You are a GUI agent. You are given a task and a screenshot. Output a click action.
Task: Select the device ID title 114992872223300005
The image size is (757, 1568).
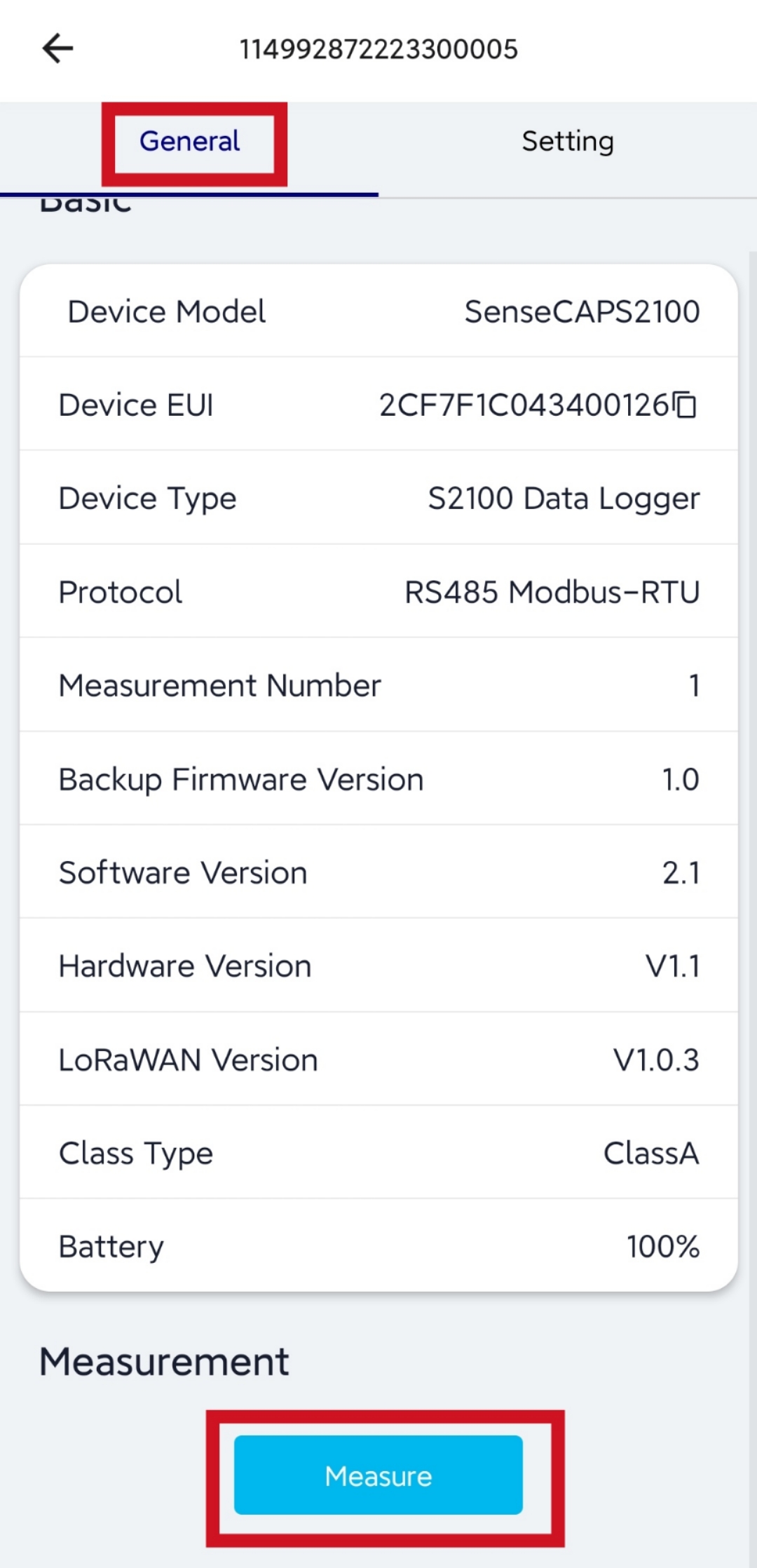(x=378, y=49)
